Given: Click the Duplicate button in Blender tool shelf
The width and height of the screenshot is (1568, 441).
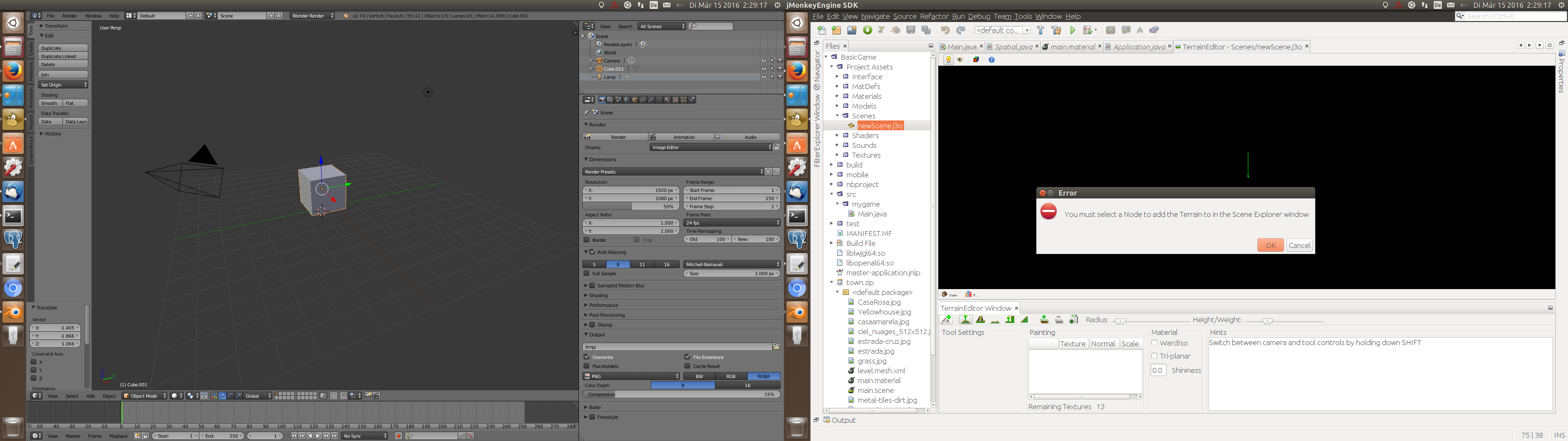Looking at the screenshot, I should (x=63, y=48).
